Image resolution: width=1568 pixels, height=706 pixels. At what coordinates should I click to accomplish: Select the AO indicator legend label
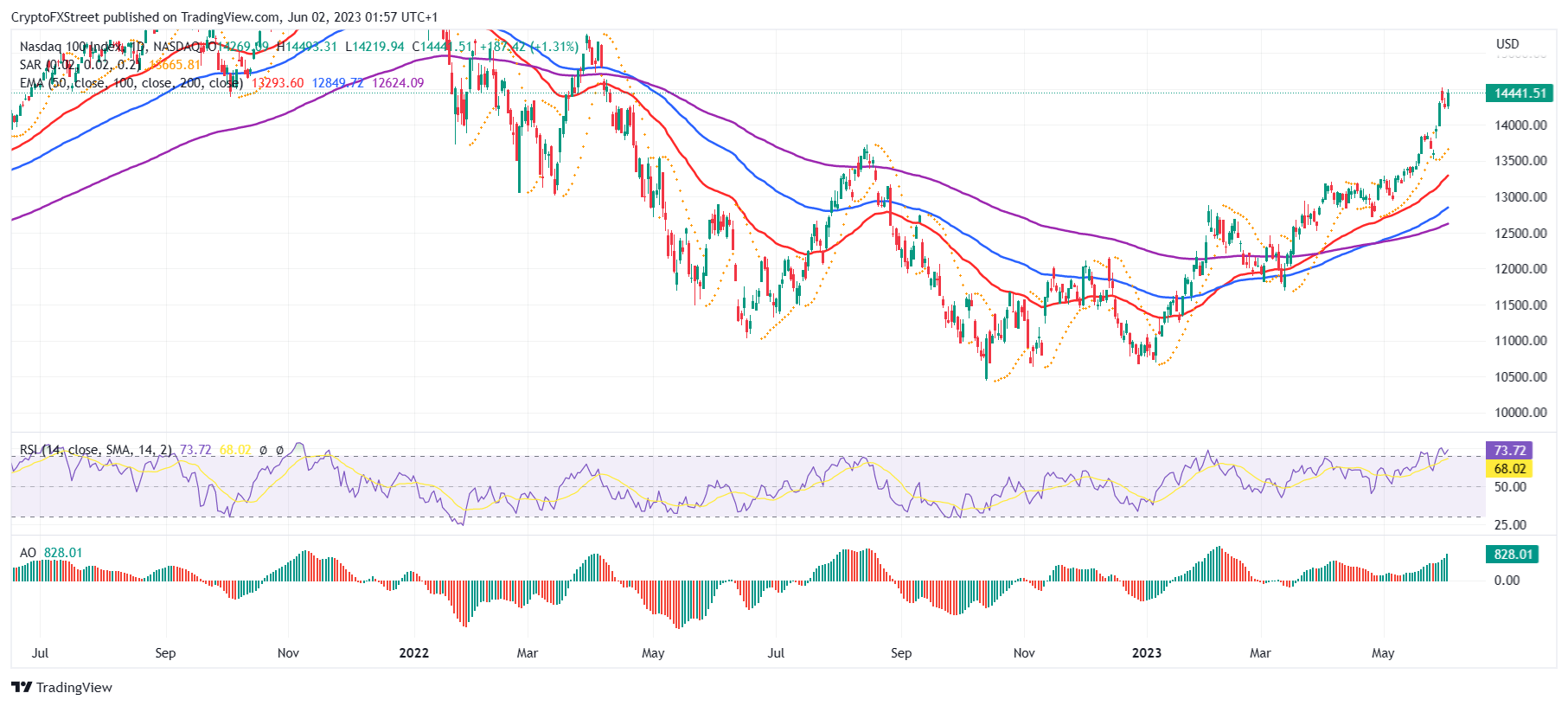pos(28,553)
